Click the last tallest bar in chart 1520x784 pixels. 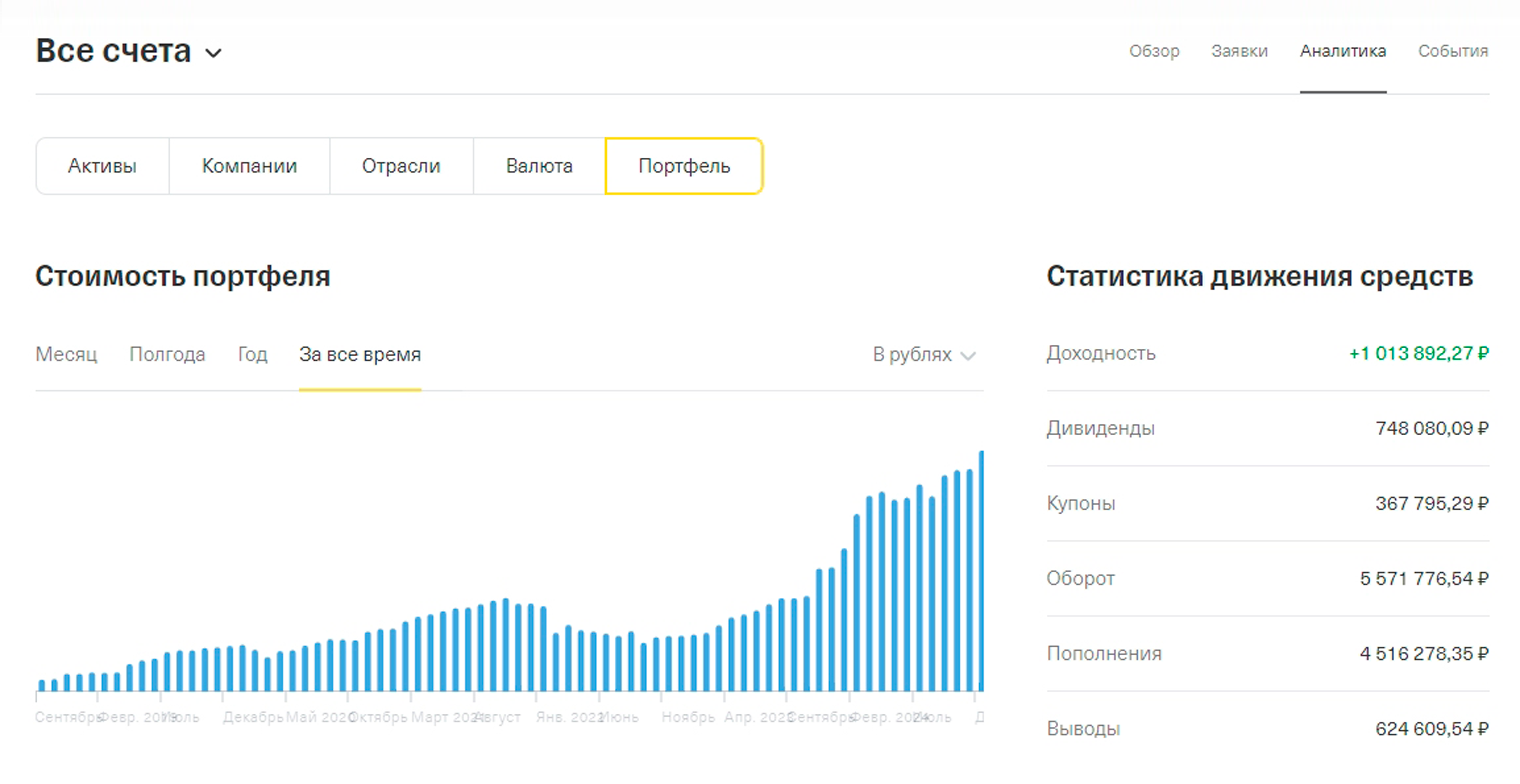(x=981, y=571)
